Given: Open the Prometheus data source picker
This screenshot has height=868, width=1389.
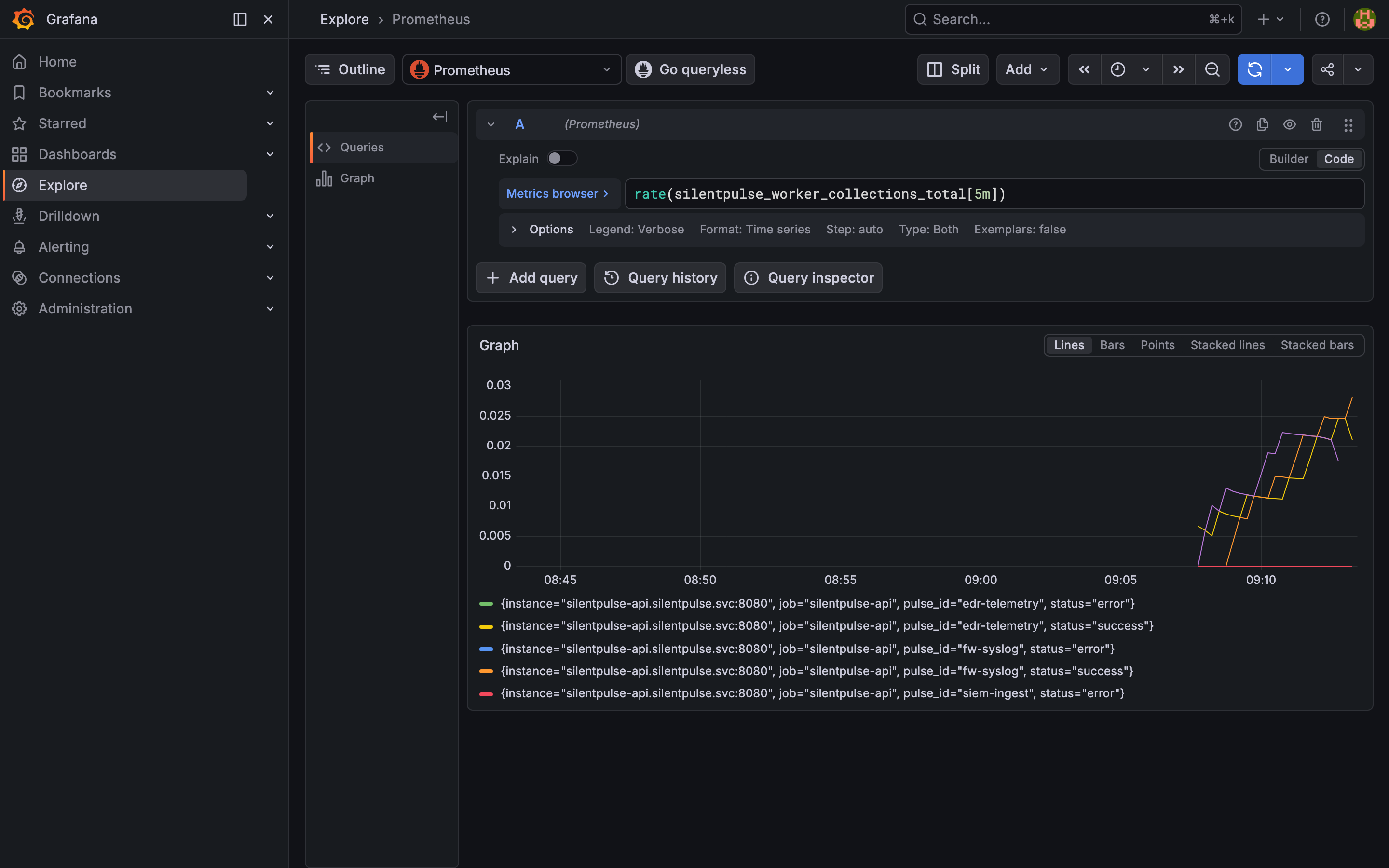Looking at the screenshot, I should point(511,69).
